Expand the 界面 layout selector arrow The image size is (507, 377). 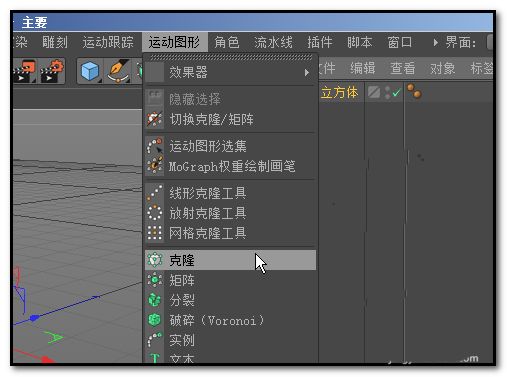pos(435,43)
